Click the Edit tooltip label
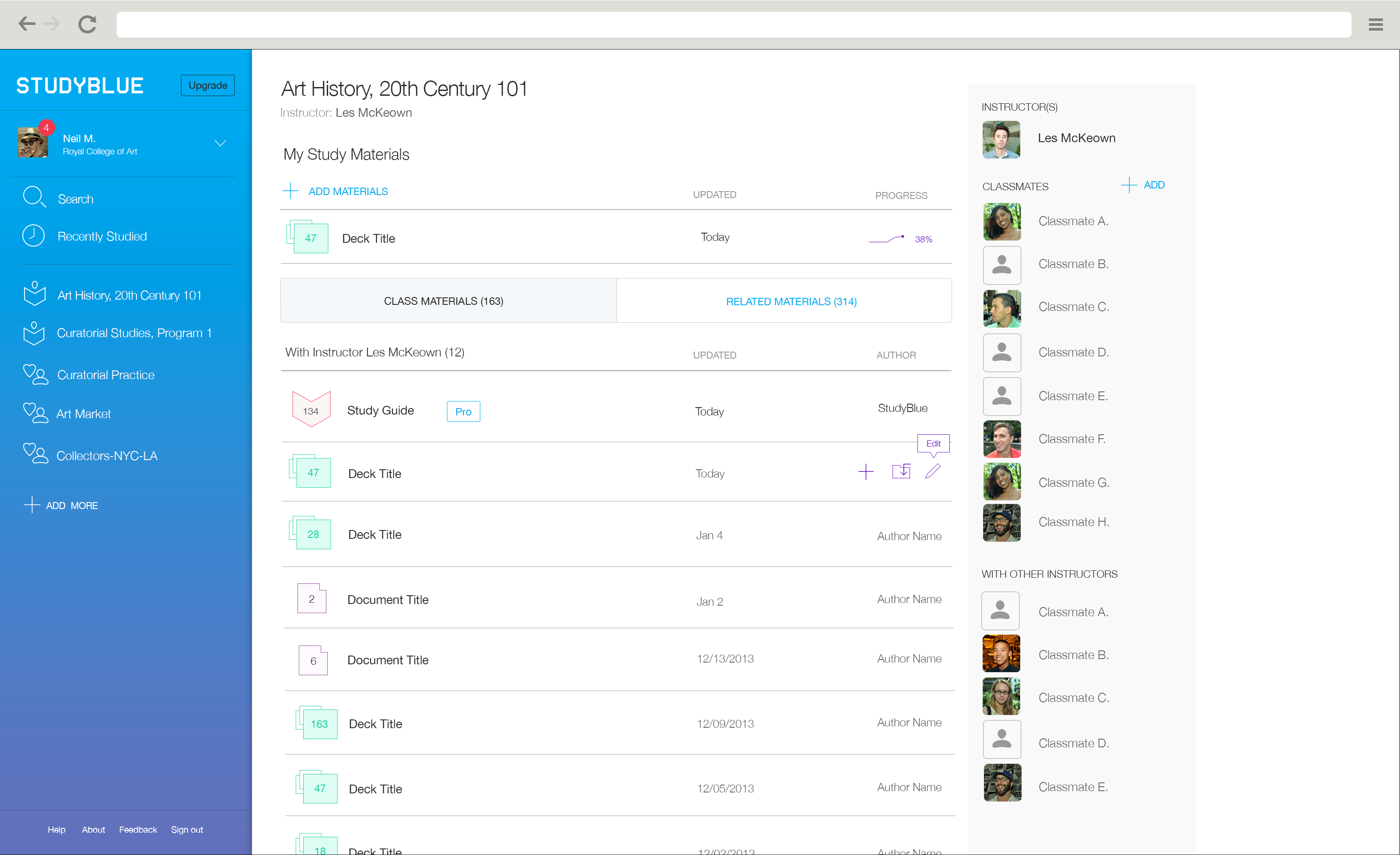1400x855 pixels. pos(933,444)
